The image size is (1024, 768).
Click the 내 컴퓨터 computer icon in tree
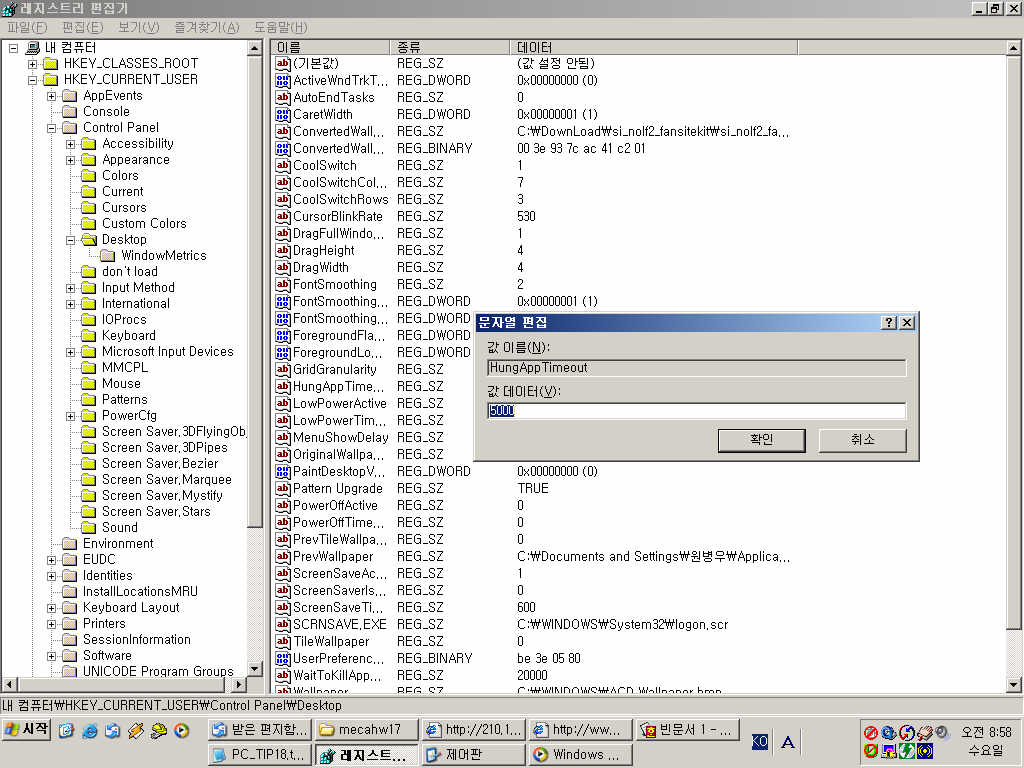(x=33, y=47)
